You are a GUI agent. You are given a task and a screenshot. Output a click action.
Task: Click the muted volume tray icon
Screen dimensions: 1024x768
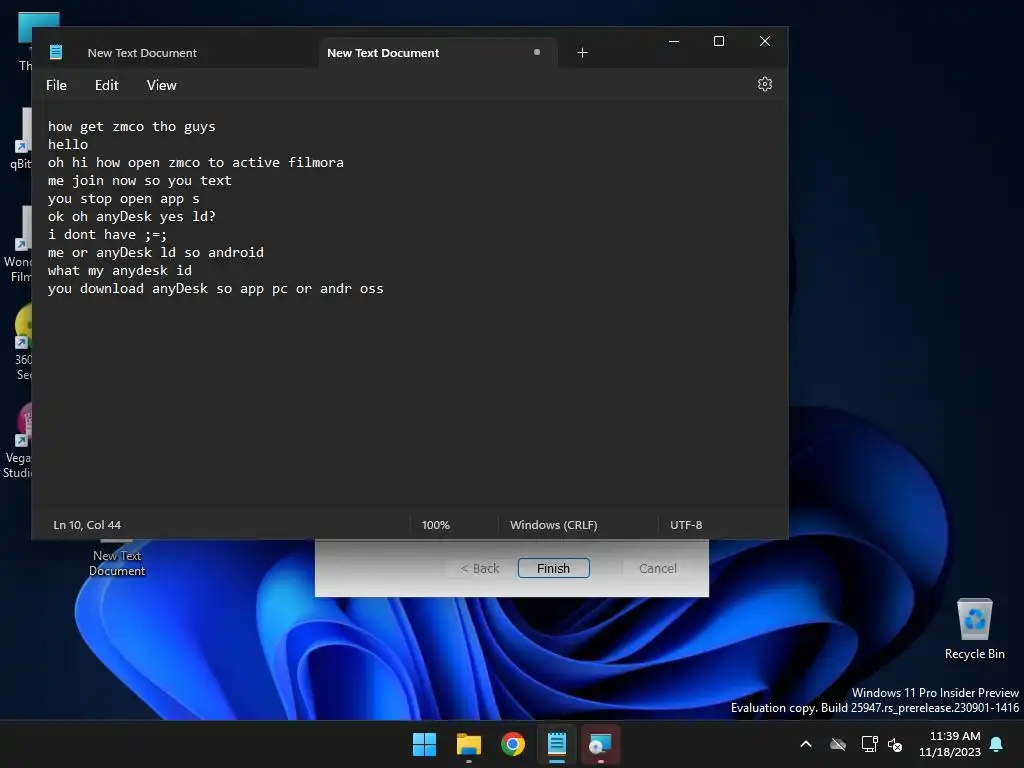pyautogui.click(x=895, y=744)
